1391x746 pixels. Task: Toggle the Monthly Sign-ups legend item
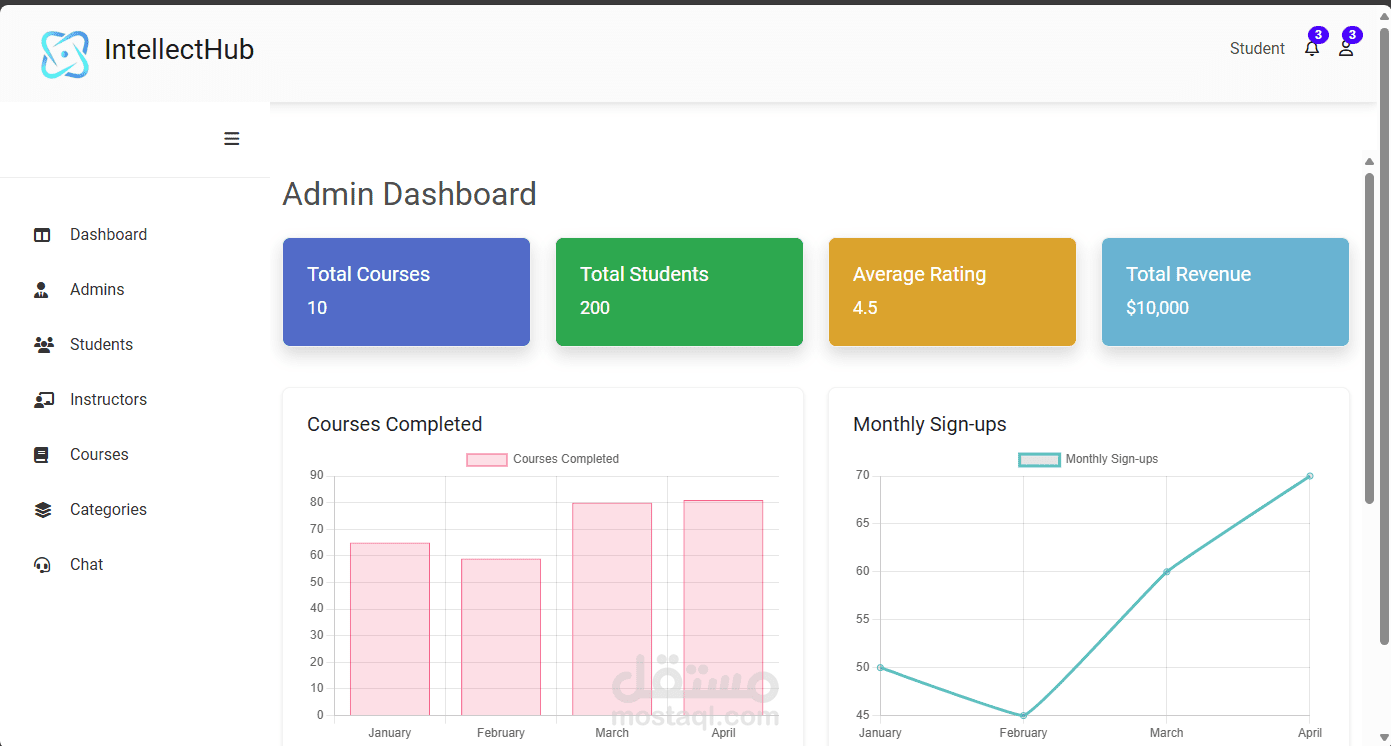click(1088, 459)
